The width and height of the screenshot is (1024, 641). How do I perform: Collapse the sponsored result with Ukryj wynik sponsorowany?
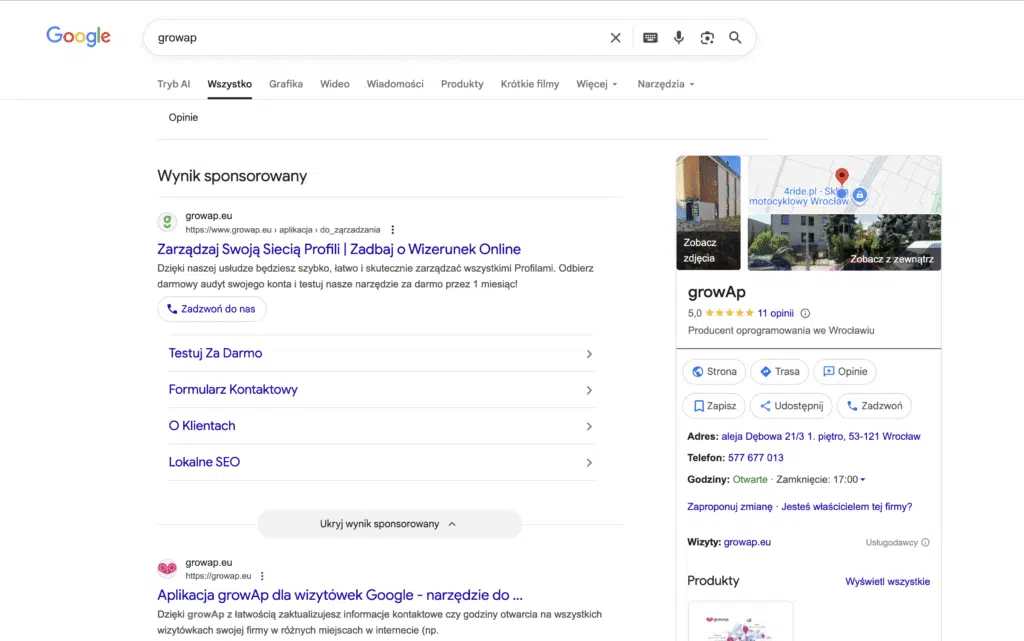(x=390, y=524)
